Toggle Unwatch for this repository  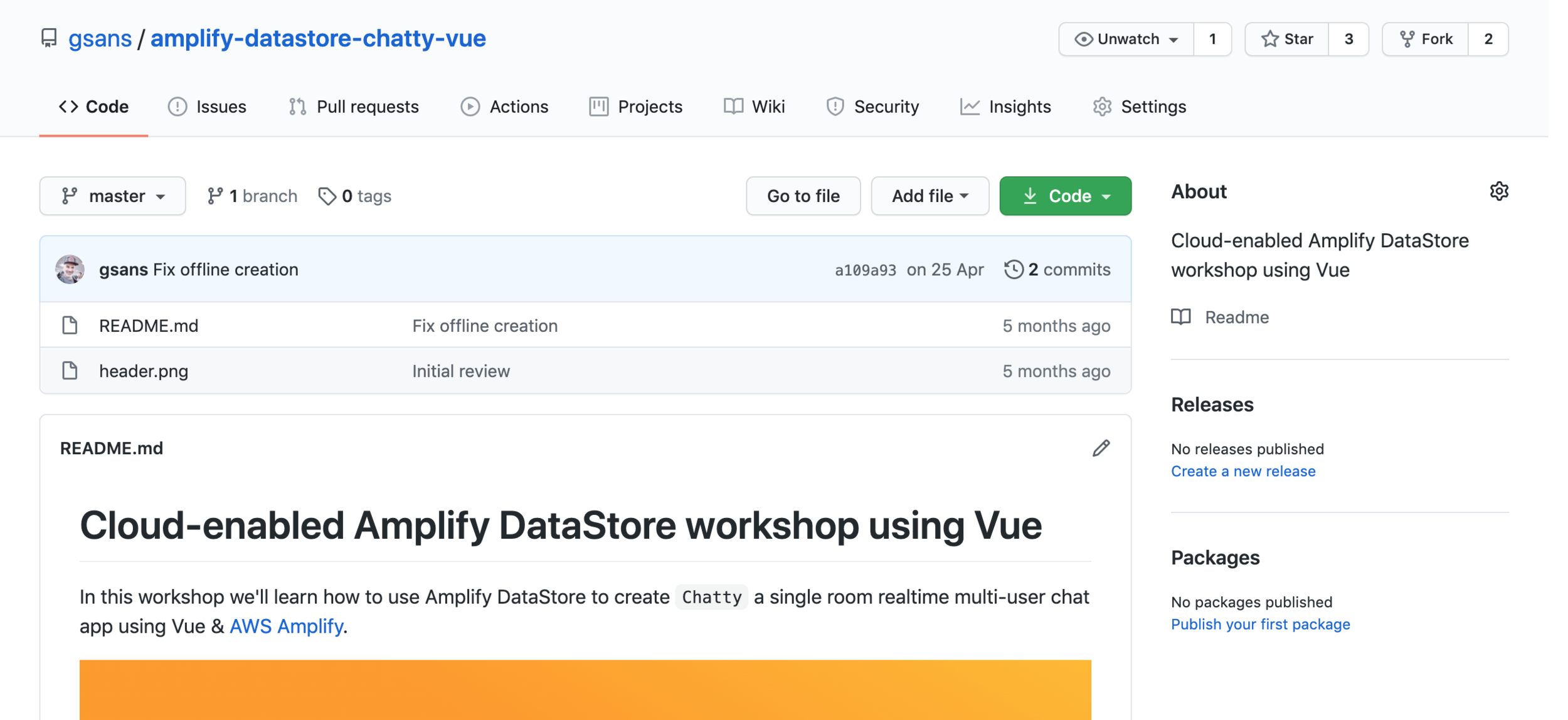point(1126,39)
